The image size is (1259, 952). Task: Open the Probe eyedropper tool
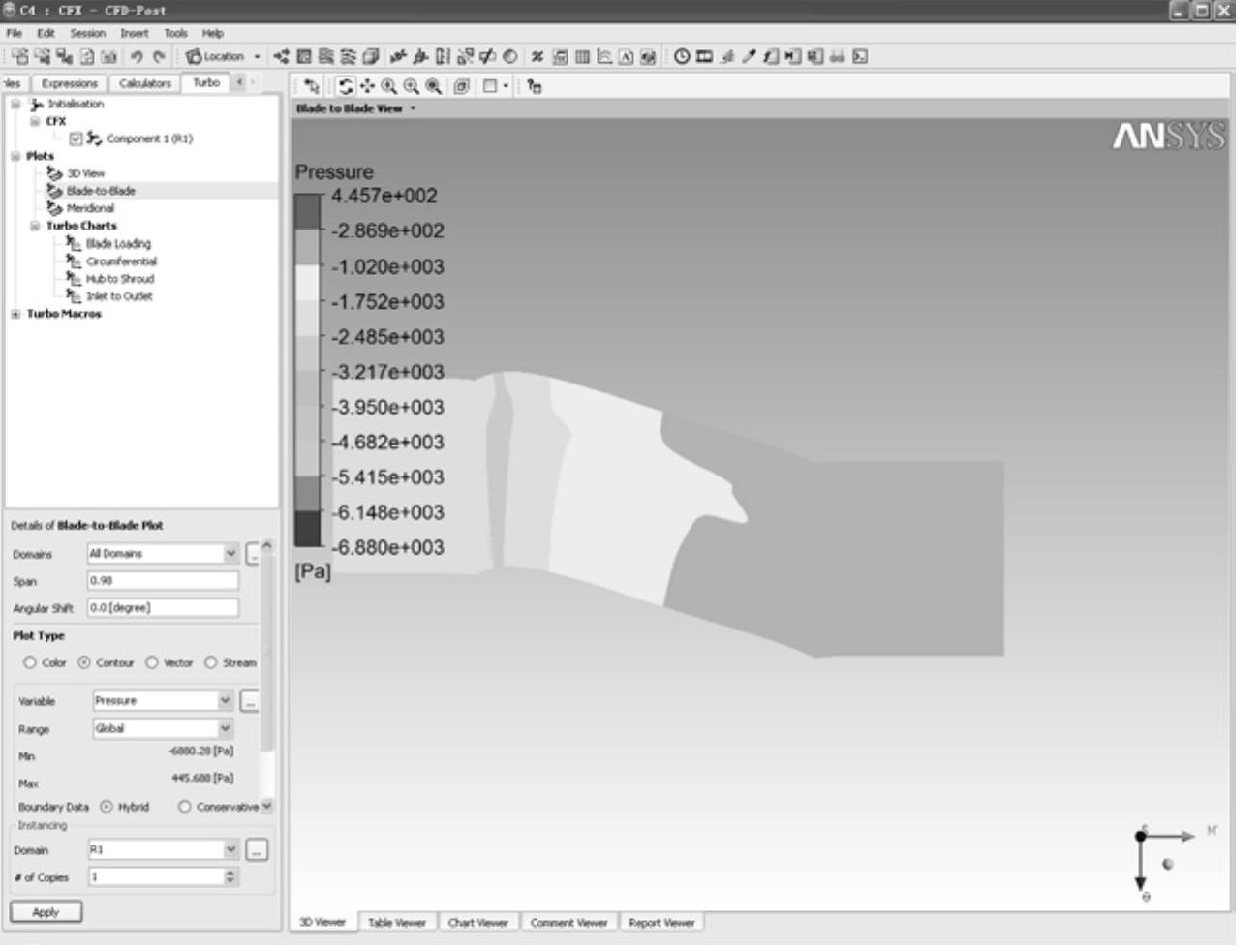pyautogui.click(x=749, y=57)
